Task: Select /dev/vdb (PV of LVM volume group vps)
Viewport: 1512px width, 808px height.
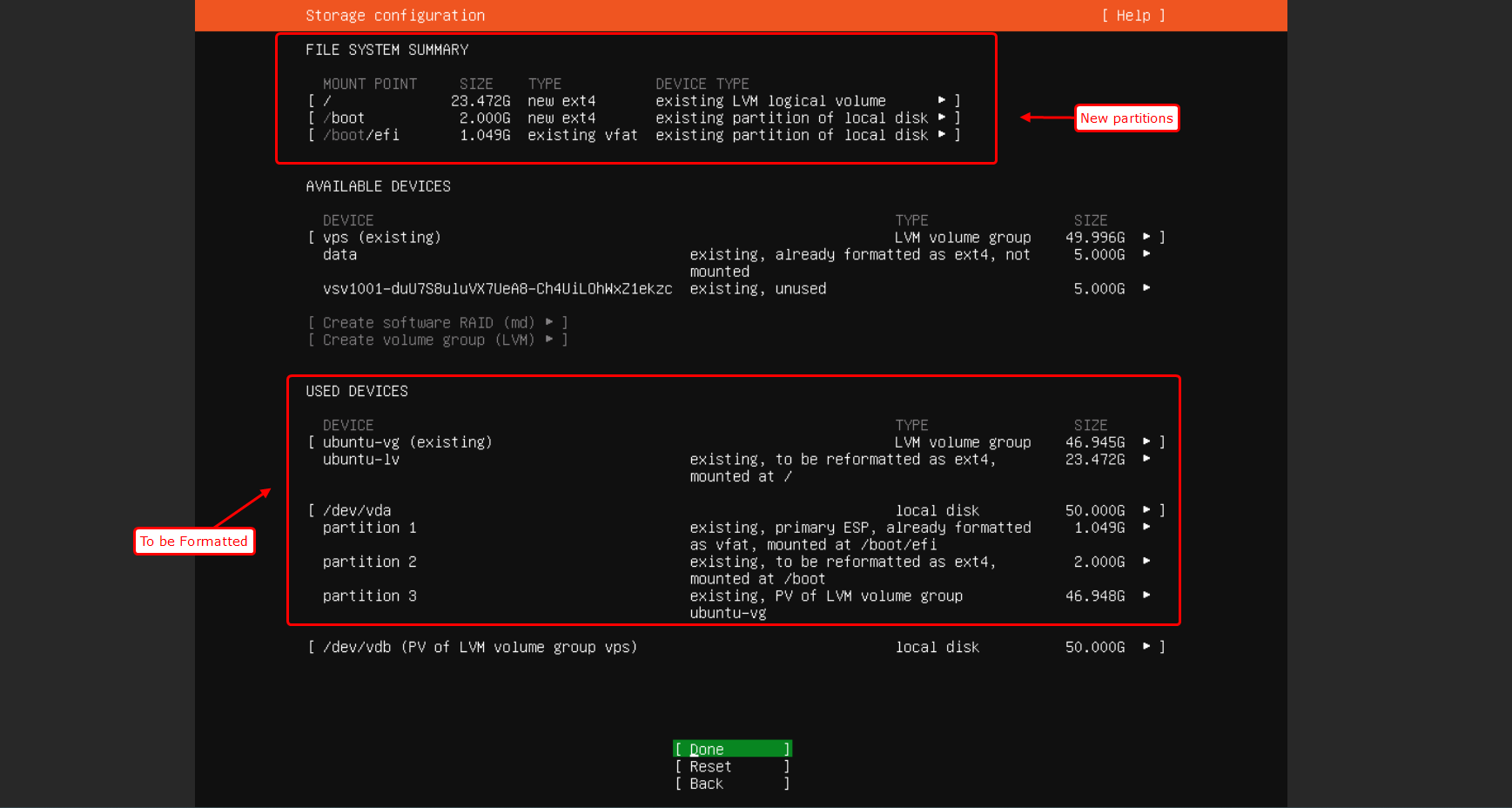Action: [x=480, y=647]
